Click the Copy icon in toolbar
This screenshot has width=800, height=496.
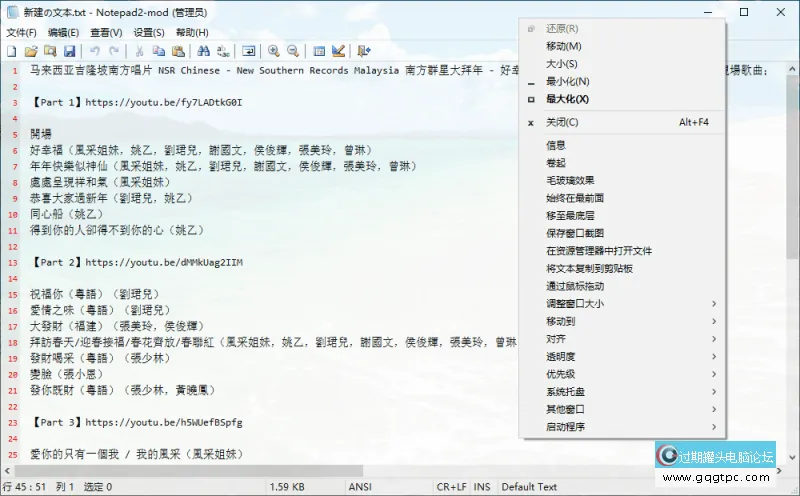(159, 51)
